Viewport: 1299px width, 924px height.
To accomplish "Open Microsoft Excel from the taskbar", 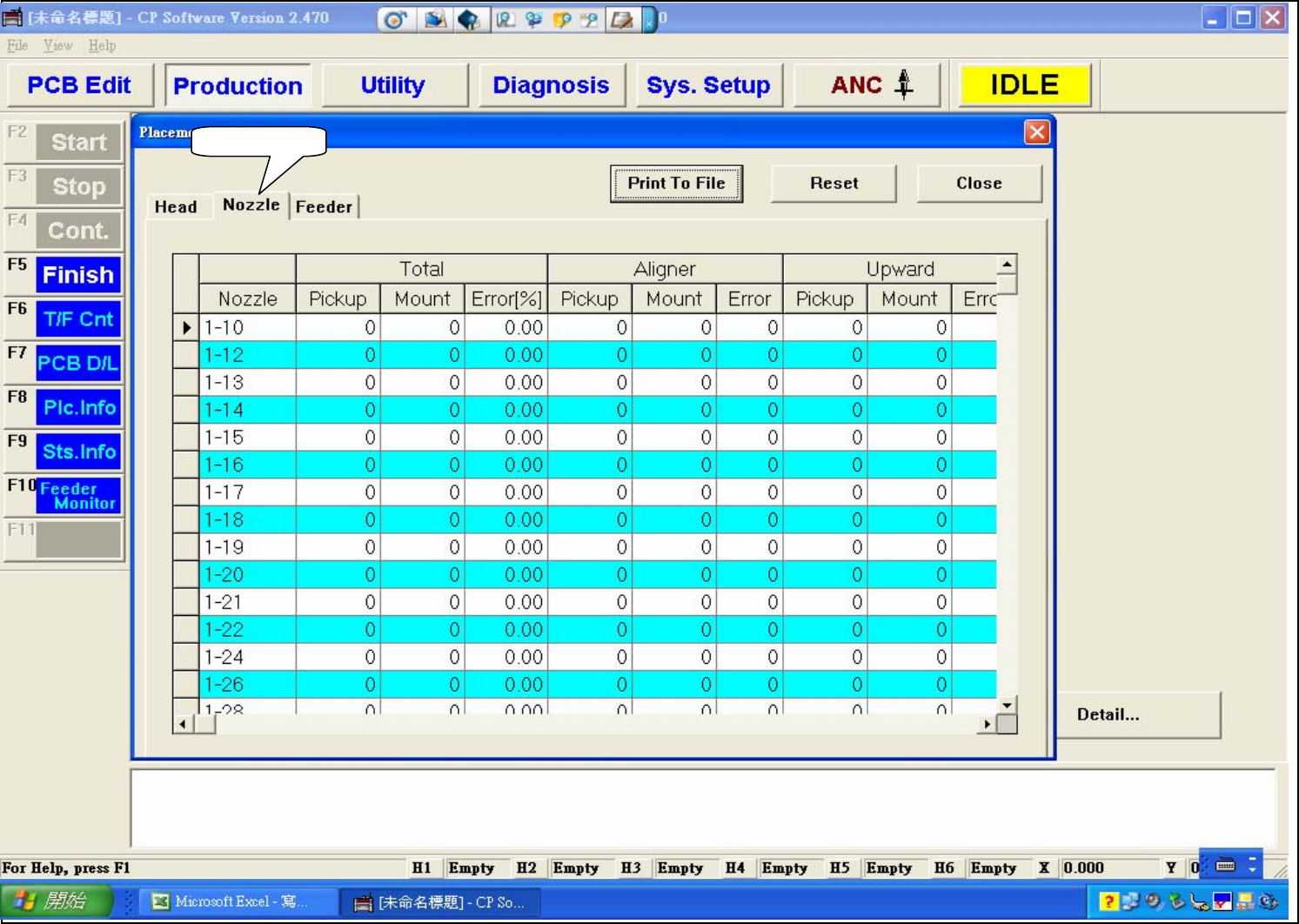I will pos(230,901).
